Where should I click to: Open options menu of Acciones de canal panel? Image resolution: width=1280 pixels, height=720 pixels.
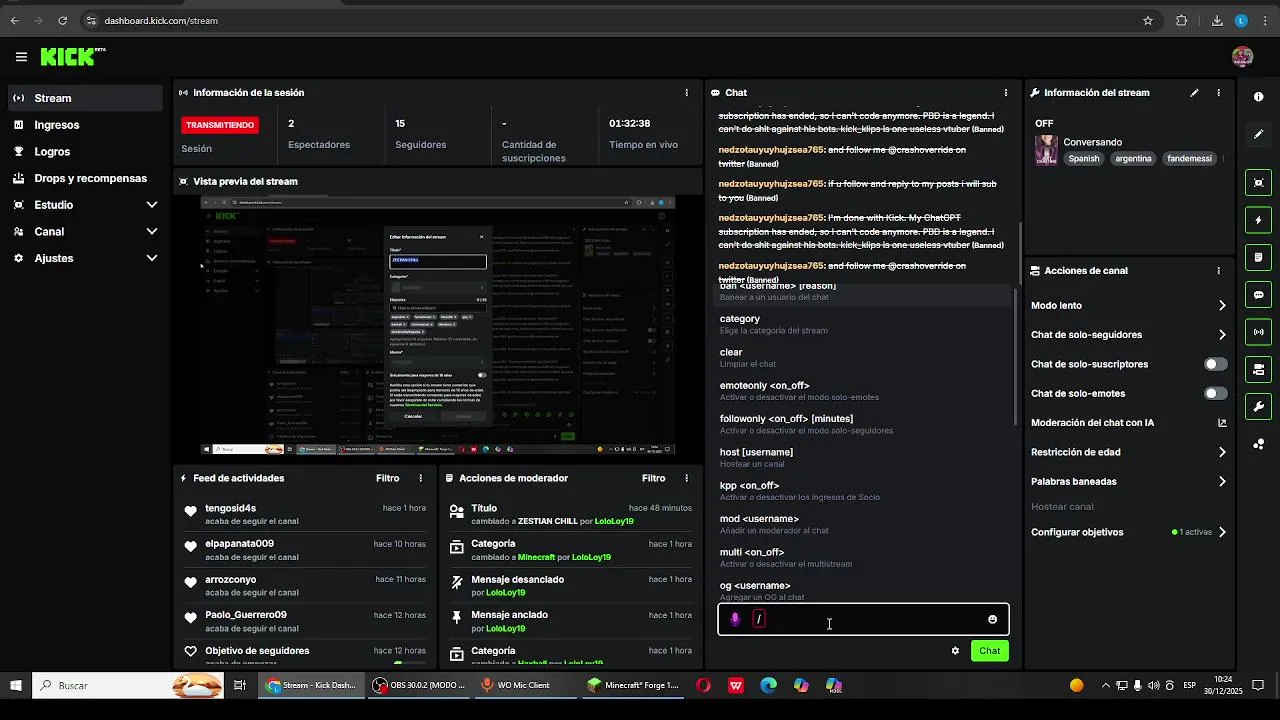[1218, 271]
